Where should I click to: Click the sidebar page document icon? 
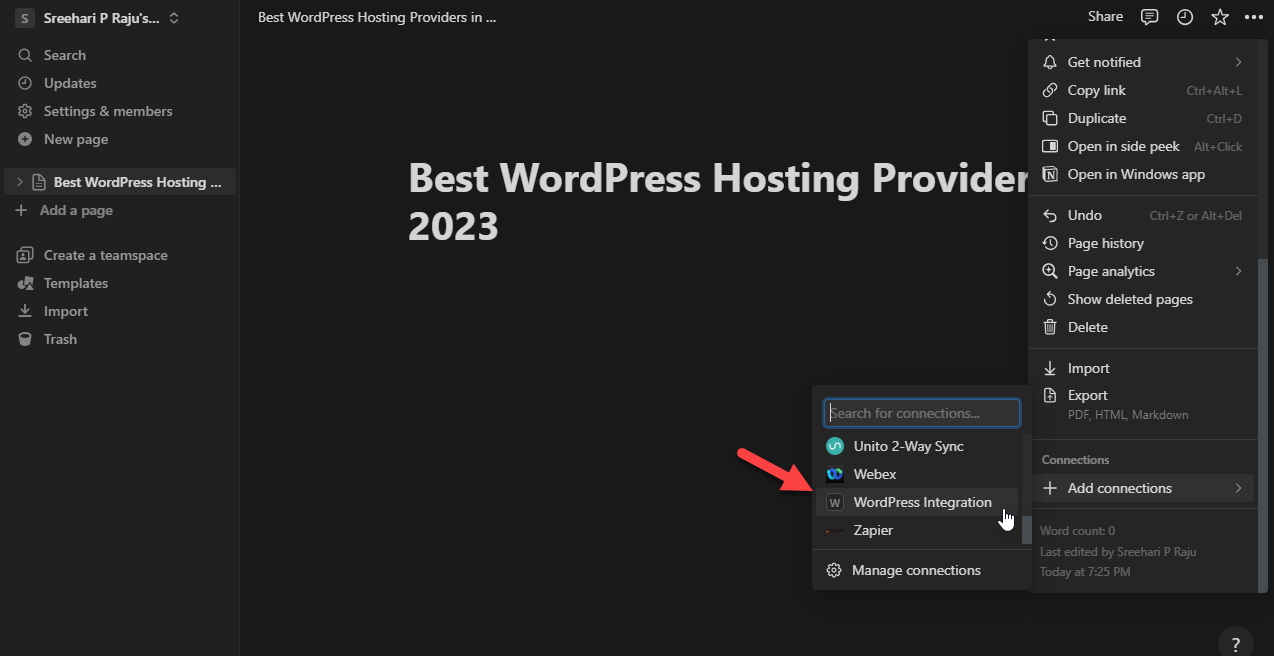[x=39, y=182]
